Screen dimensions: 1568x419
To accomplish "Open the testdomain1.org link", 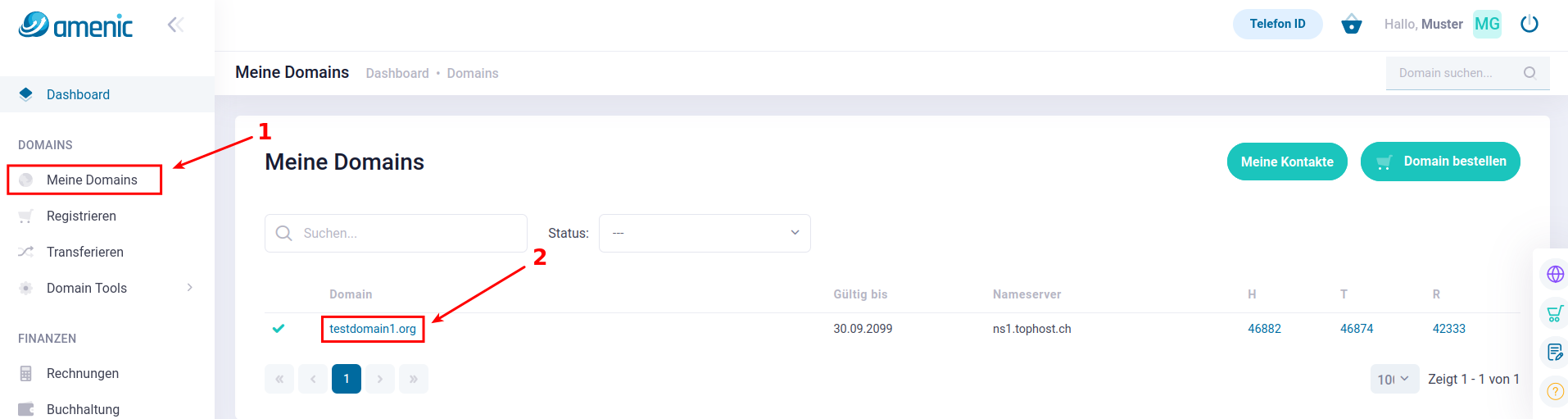I will 373,329.
